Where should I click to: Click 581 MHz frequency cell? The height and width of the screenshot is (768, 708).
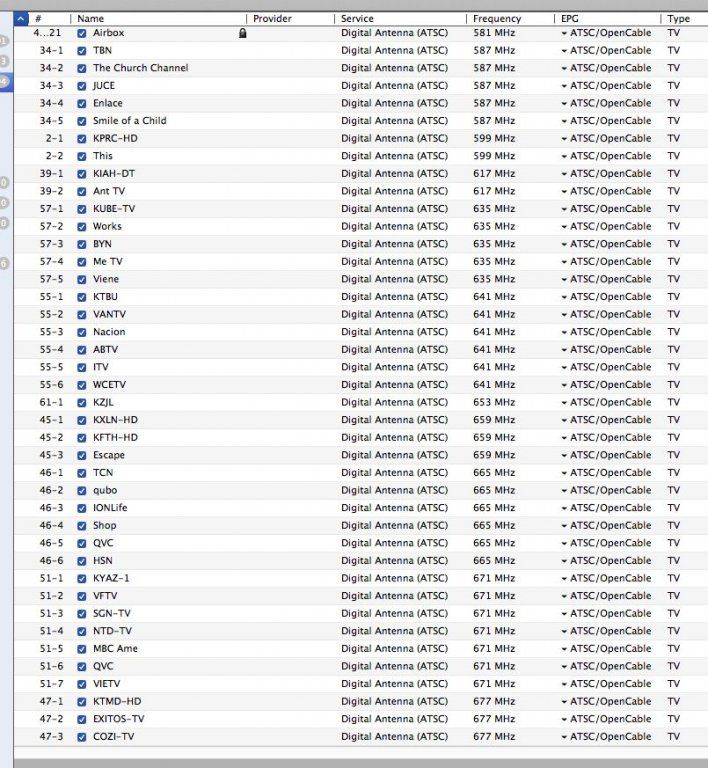point(494,33)
